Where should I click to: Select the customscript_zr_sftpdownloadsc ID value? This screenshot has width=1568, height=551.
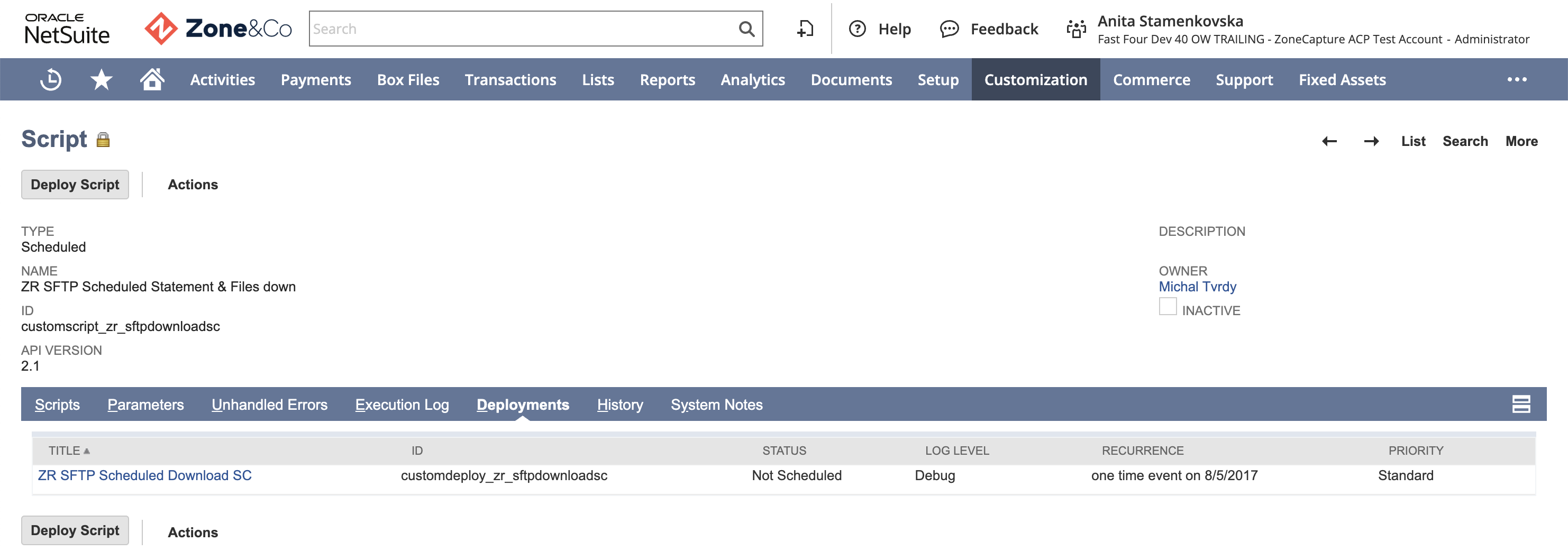121,327
